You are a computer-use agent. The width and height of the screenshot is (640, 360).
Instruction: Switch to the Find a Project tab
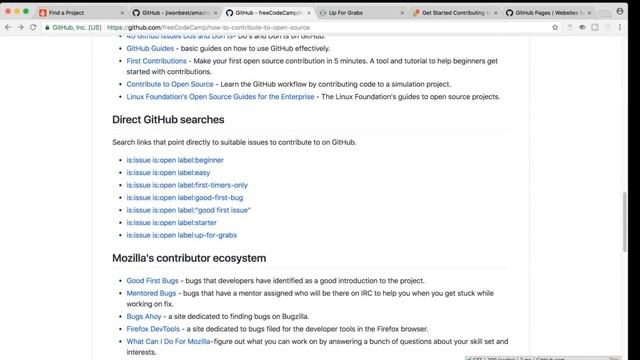click(82, 13)
